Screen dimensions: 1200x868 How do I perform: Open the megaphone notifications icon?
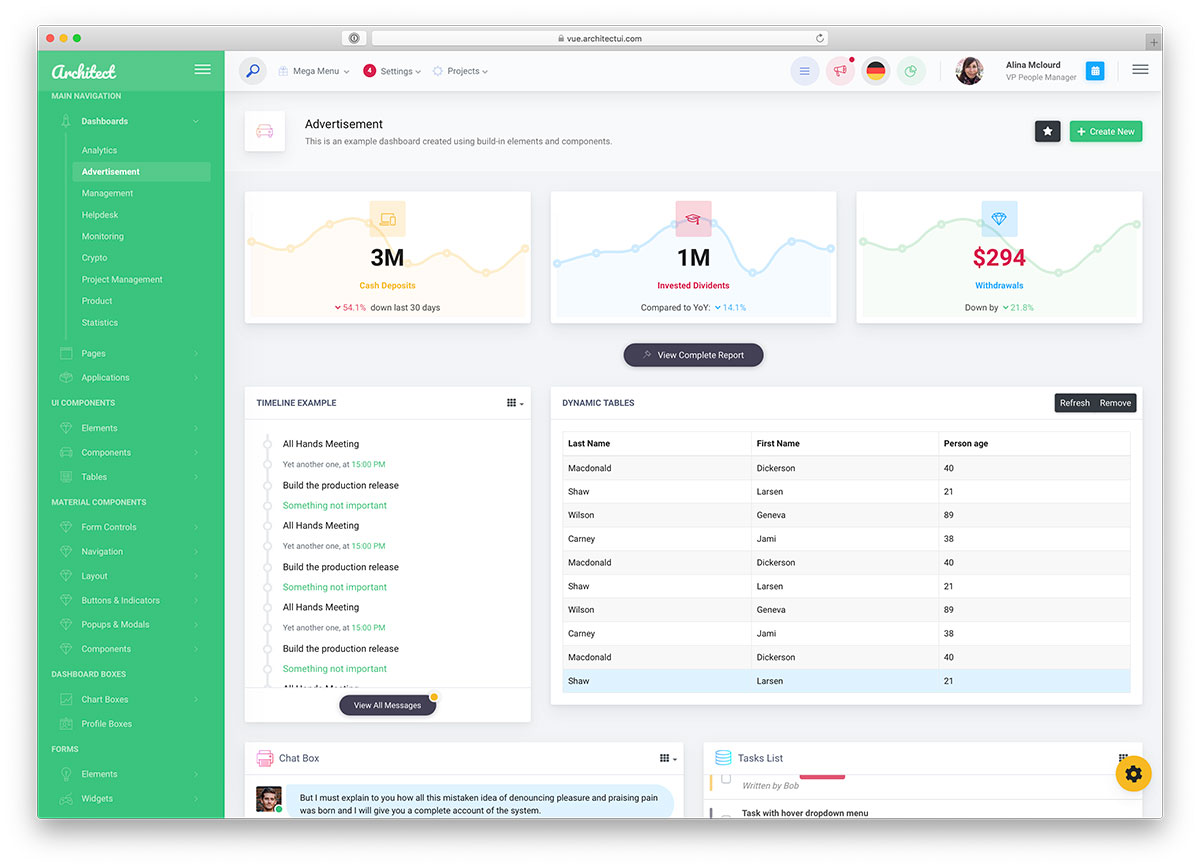point(840,71)
